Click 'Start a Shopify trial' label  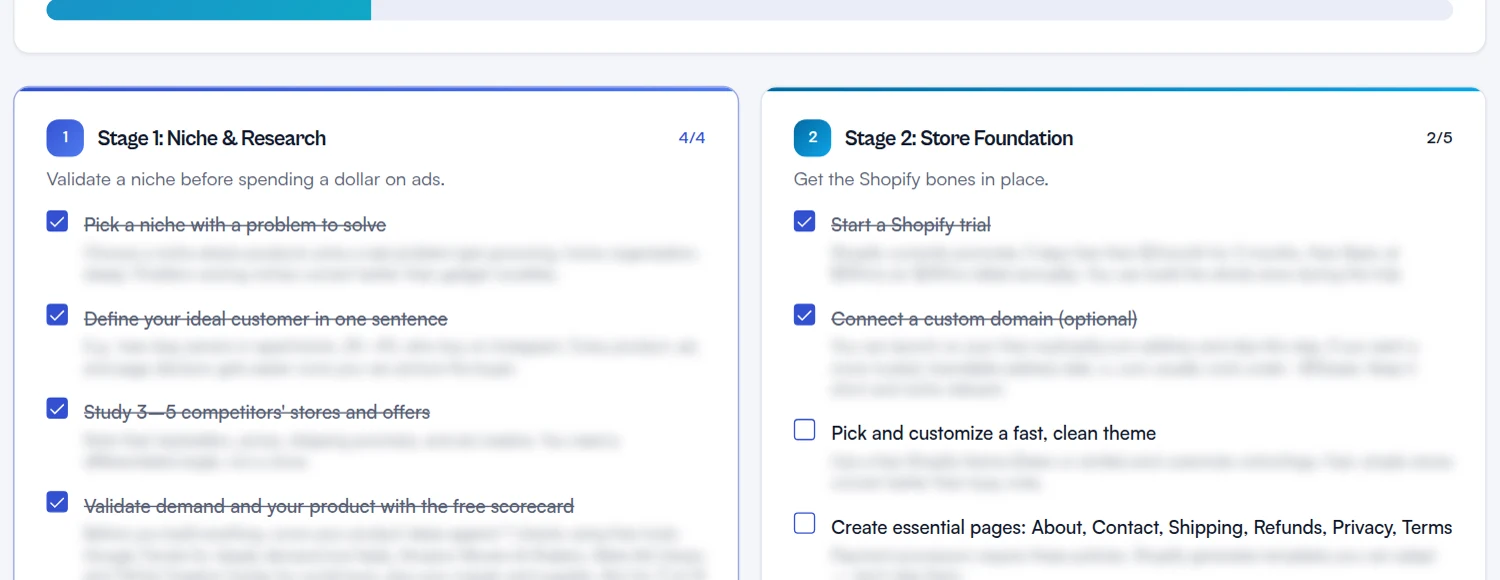[x=911, y=225]
